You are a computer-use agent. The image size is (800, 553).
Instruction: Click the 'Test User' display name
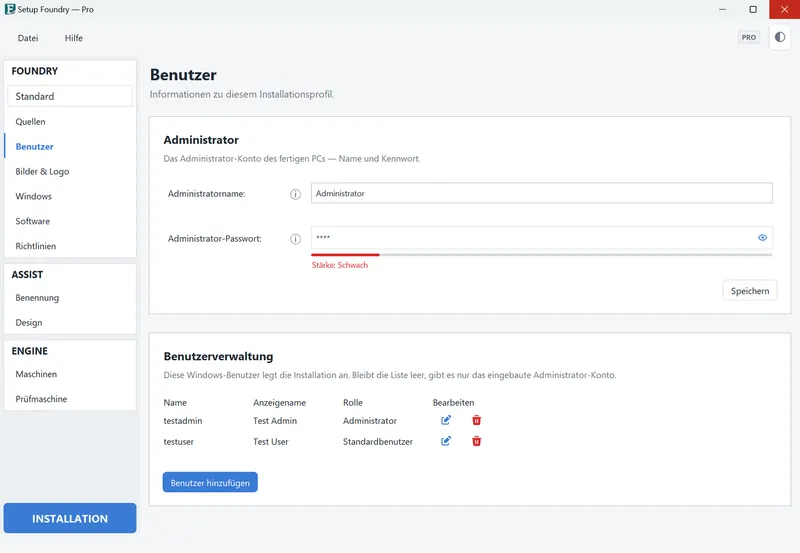[x=270, y=442]
